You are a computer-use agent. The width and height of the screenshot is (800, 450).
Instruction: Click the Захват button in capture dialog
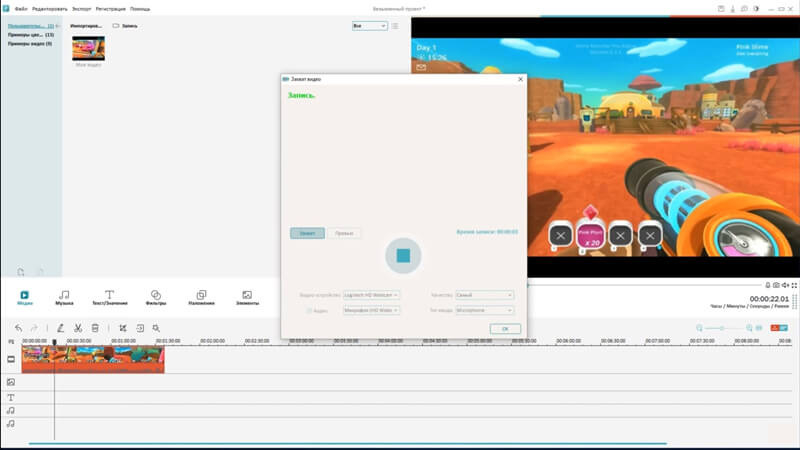(x=307, y=233)
